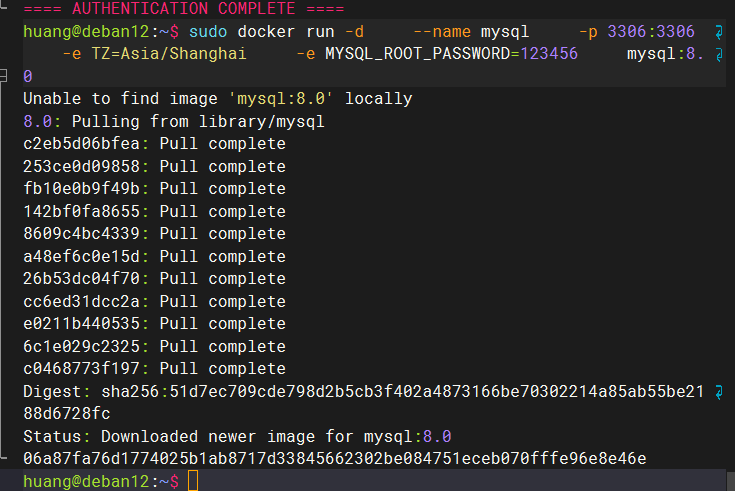735x491 pixels.
Task: Click the layer hash 8609c4bc4339
Action: (82, 234)
